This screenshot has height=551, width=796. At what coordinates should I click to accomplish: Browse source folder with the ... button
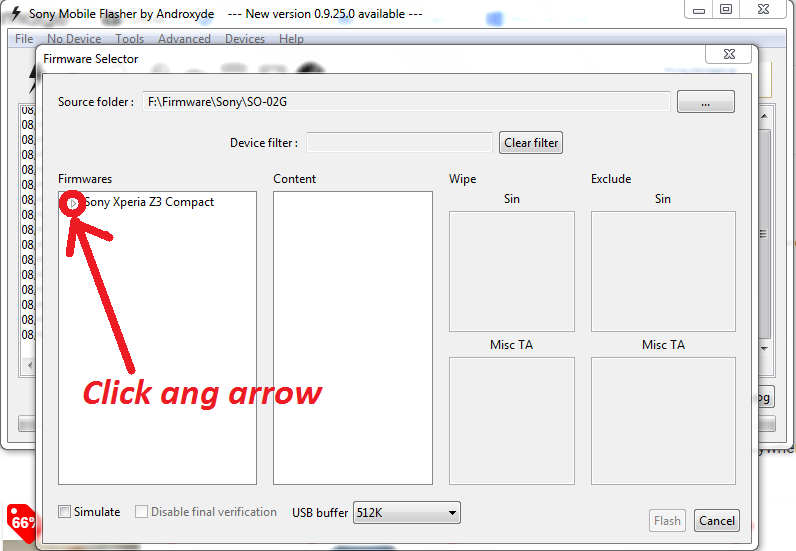pos(706,102)
